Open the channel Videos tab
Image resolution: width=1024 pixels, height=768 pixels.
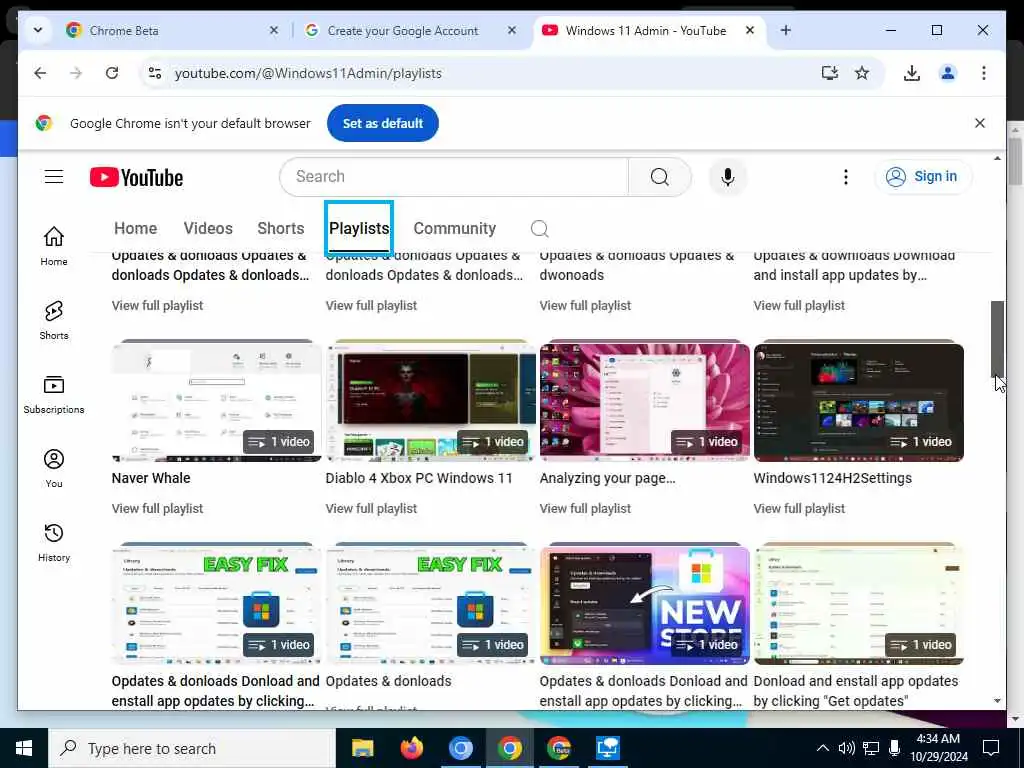coord(208,229)
